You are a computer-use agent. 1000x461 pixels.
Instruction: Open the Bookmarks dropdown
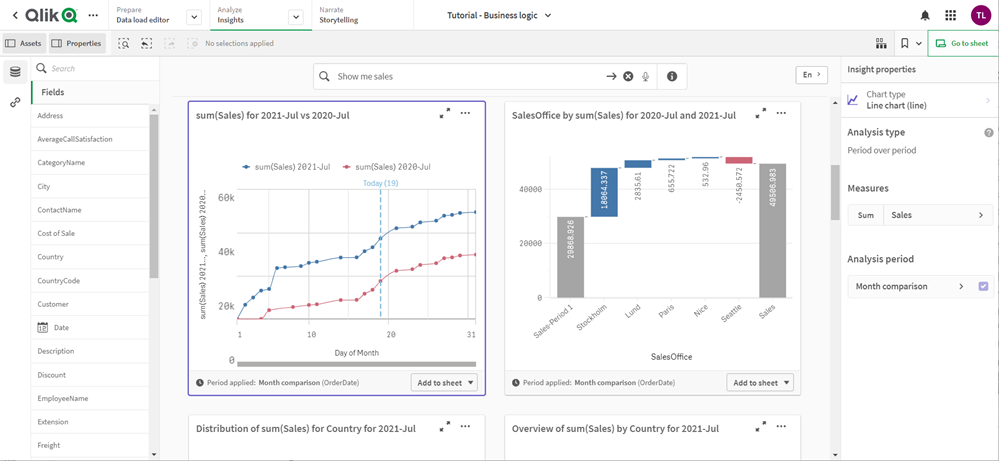910,44
